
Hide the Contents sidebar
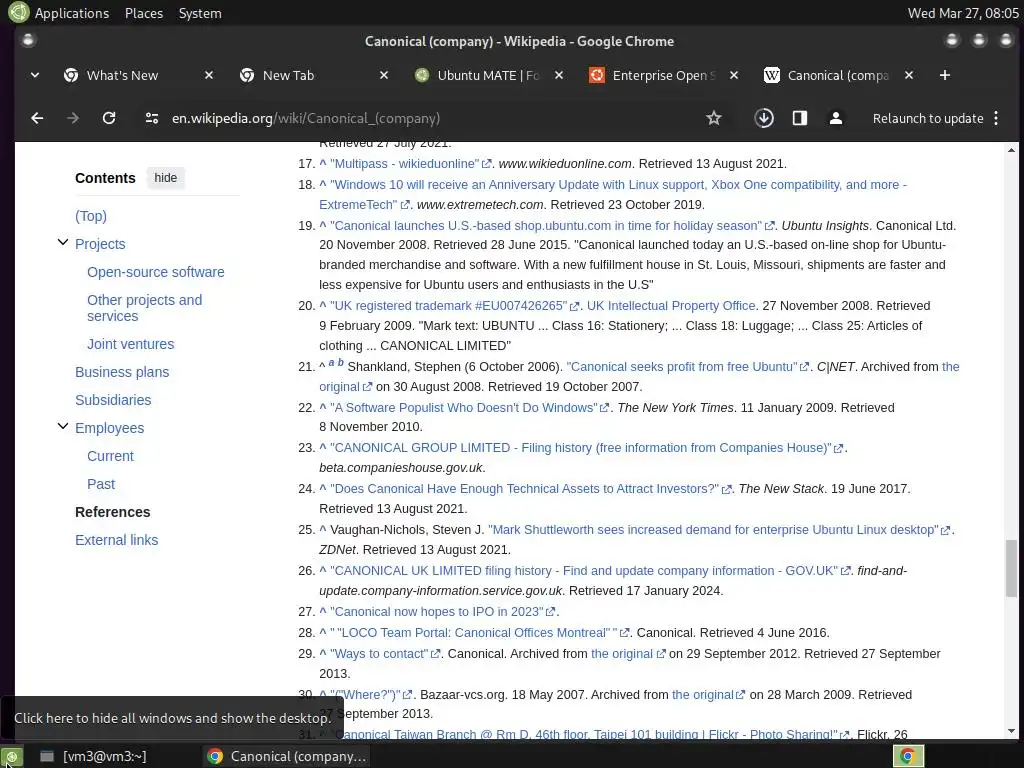pos(166,178)
